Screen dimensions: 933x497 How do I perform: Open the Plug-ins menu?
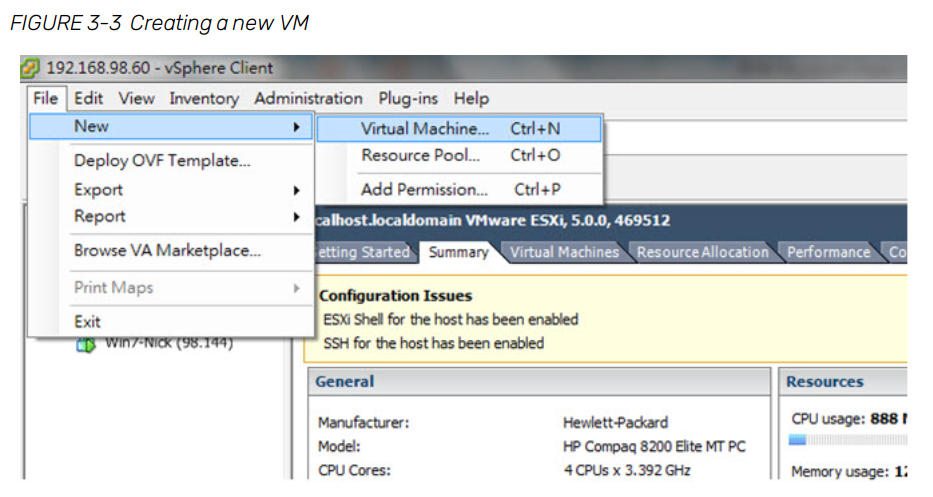[408, 98]
